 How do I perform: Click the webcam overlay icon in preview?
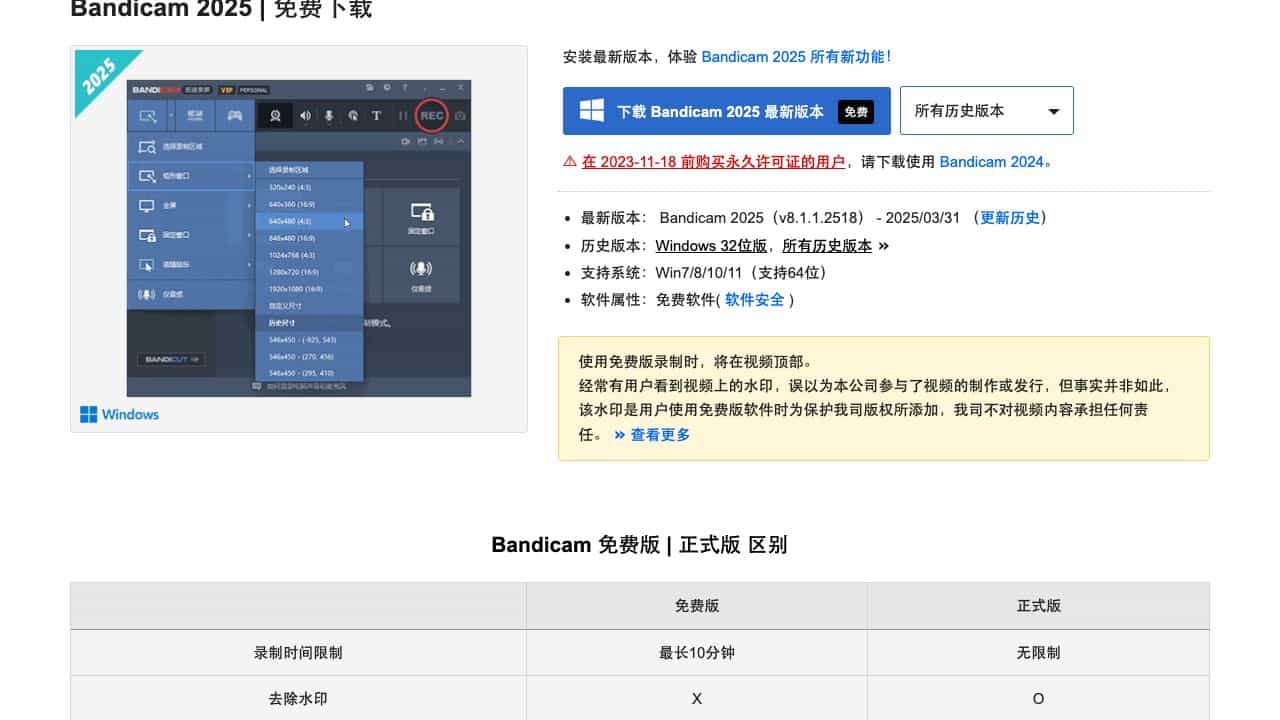click(x=275, y=116)
